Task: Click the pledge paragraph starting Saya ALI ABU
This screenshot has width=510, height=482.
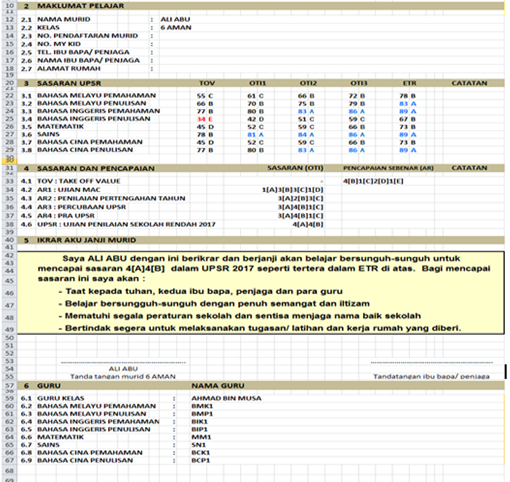Action: (264, 269)
